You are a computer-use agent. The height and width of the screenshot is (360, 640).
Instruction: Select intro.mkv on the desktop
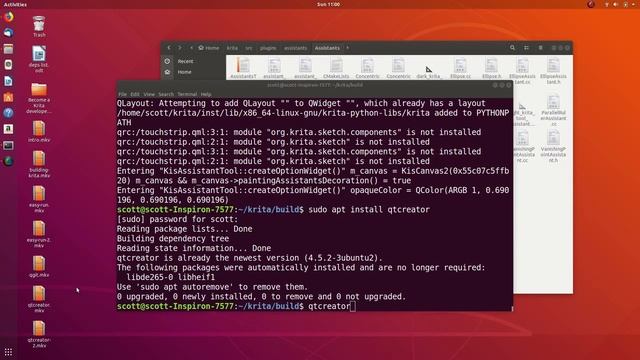(39, 131)
